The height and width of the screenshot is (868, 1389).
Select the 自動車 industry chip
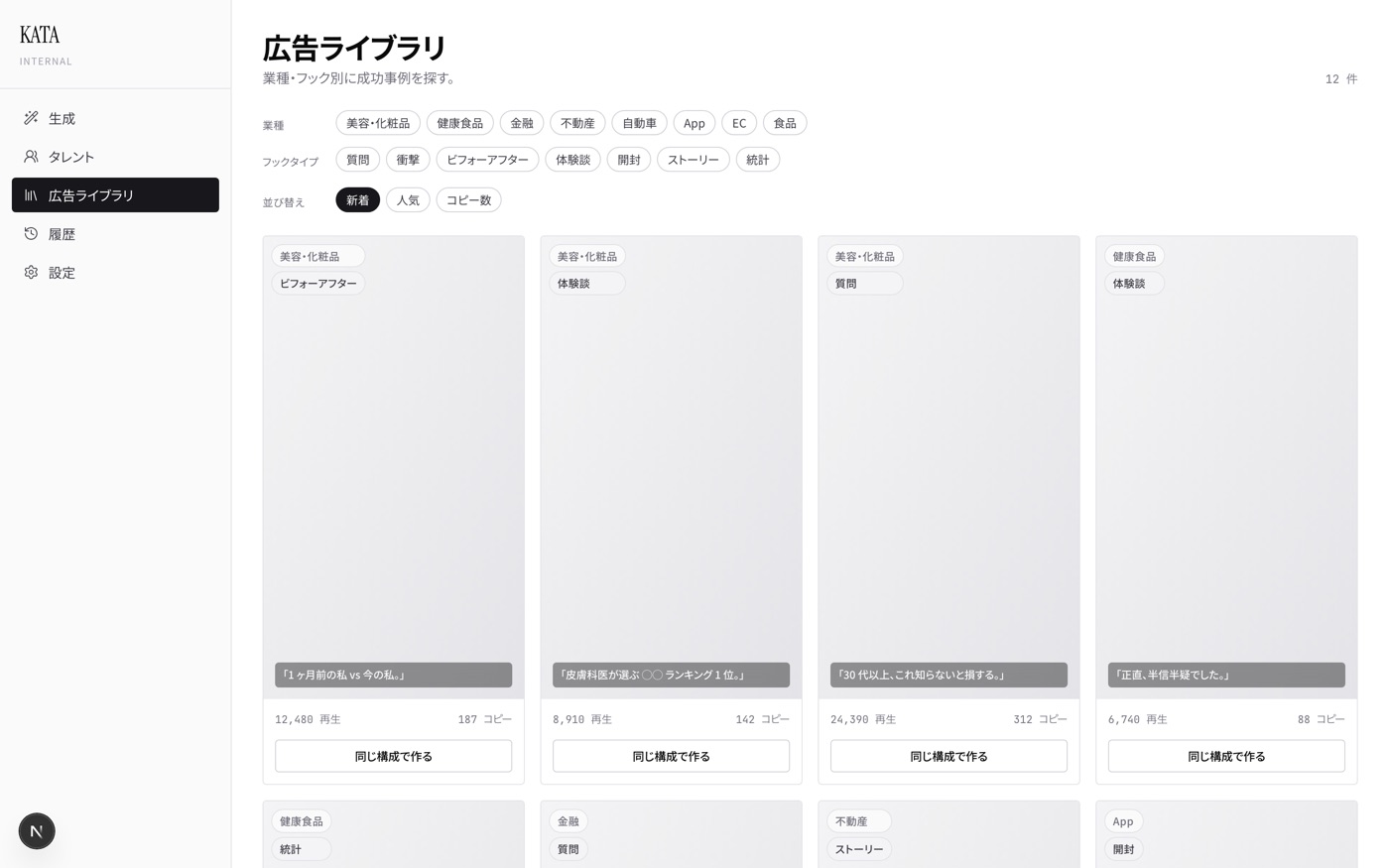pyautogui.click(x=639, y=123)
